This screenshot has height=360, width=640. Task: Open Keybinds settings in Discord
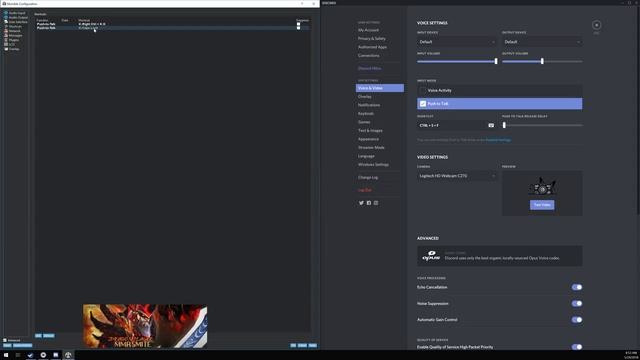366,113
